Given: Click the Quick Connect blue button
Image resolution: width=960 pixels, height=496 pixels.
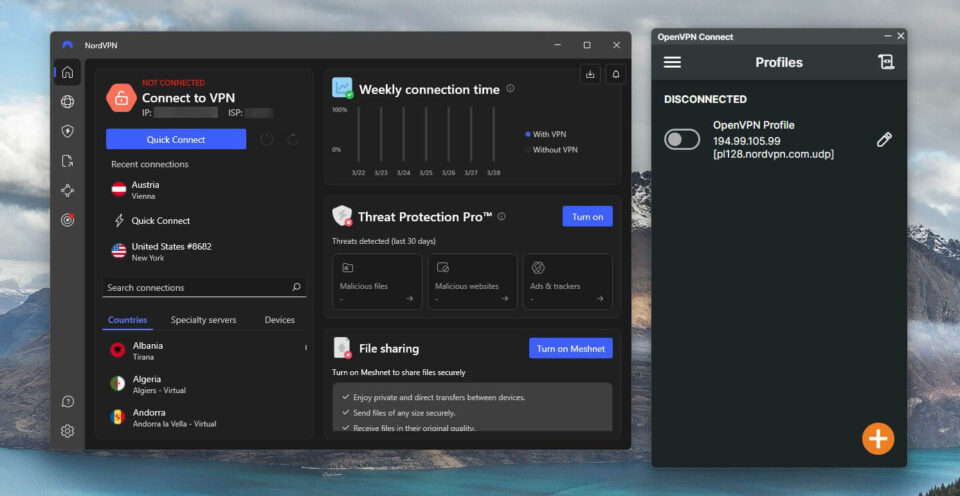Looking at the screenshot, I should coord(176,139).
